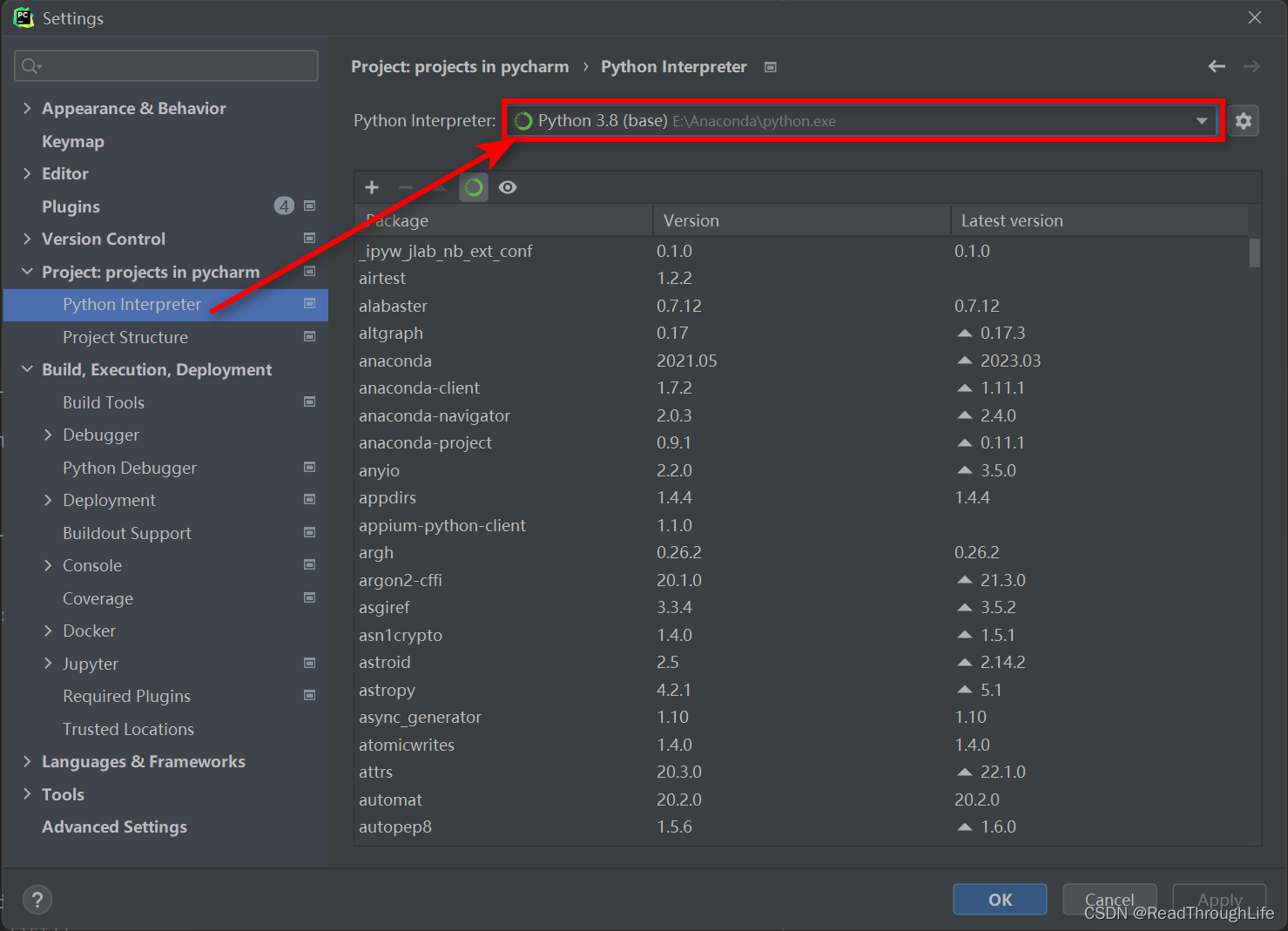Click upgrade arrow for attrs package

(964, 772)
